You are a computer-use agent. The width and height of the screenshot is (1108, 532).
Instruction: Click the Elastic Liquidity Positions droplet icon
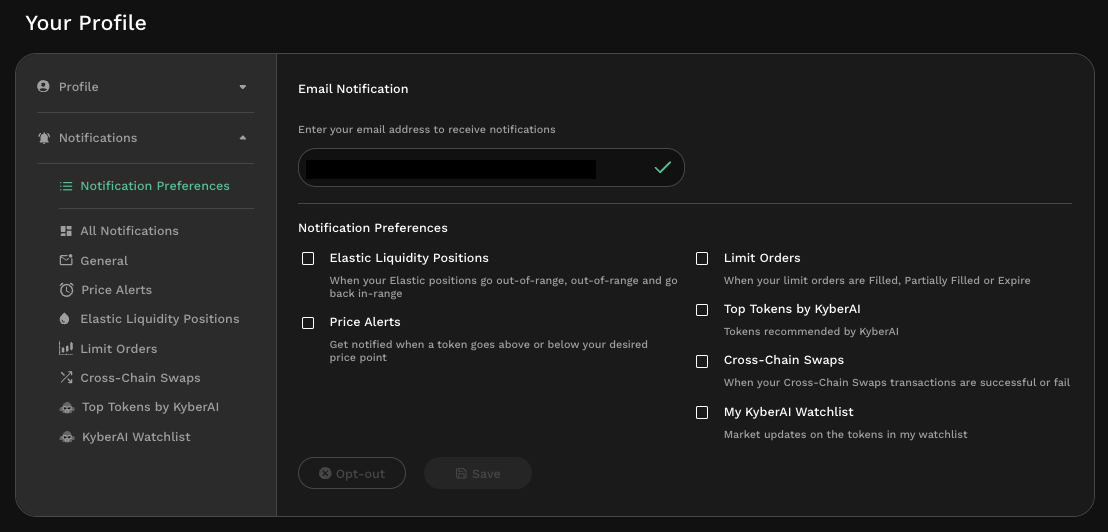click(x=66, y=319)
